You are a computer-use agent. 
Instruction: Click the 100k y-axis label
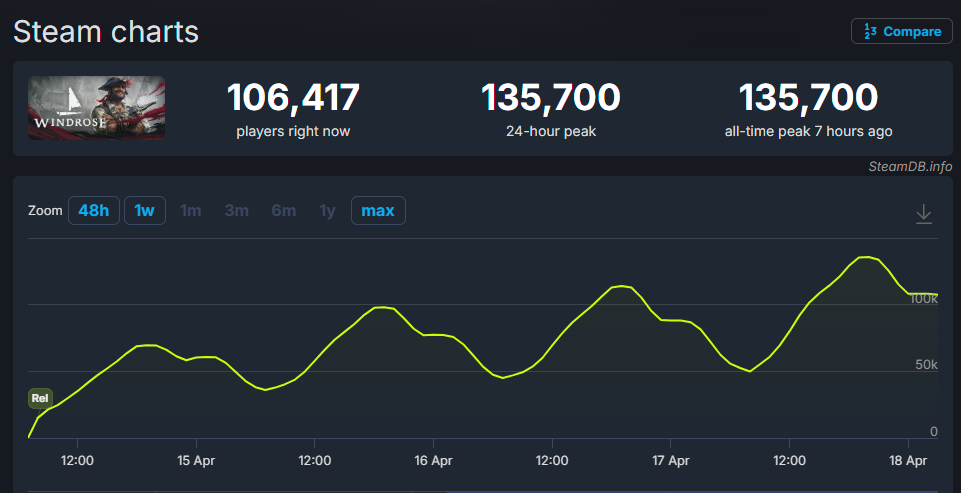pyautogui.click(x=923, y=299)
